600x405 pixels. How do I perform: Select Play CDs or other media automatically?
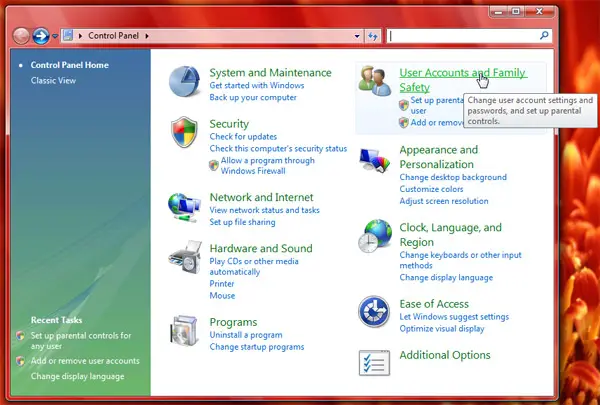[254, 266]
